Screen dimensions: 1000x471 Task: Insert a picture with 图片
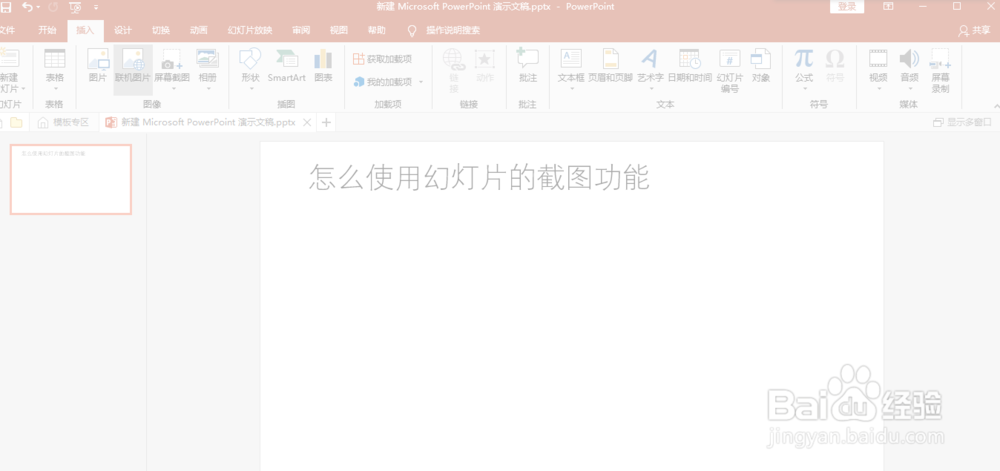click(98, 66)
